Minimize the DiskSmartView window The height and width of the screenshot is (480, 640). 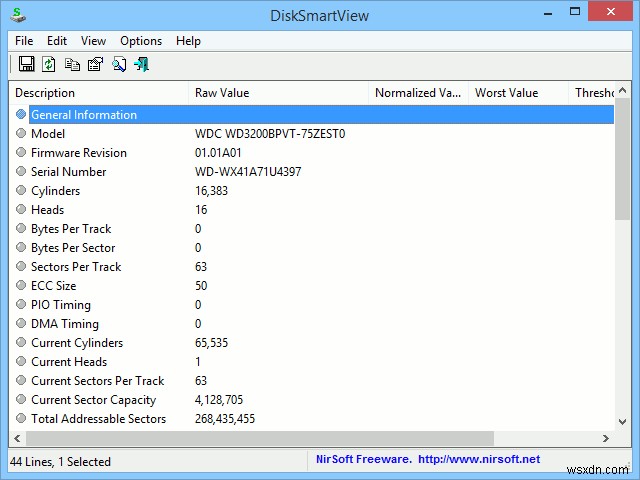pos(548,13)
